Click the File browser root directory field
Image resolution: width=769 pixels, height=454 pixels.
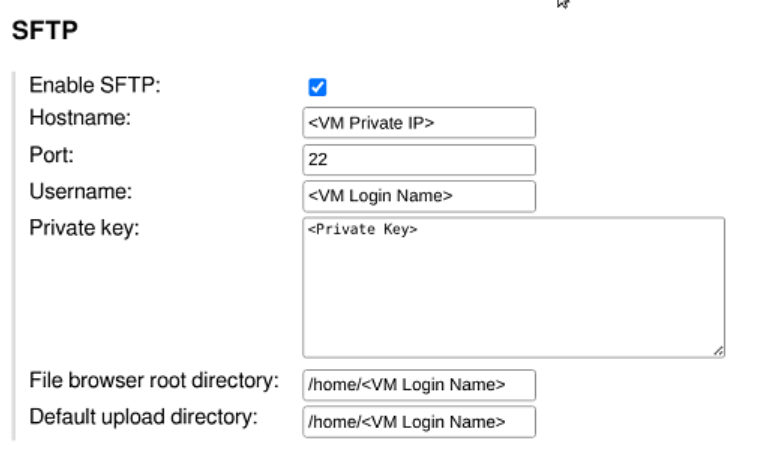(419, 384)
